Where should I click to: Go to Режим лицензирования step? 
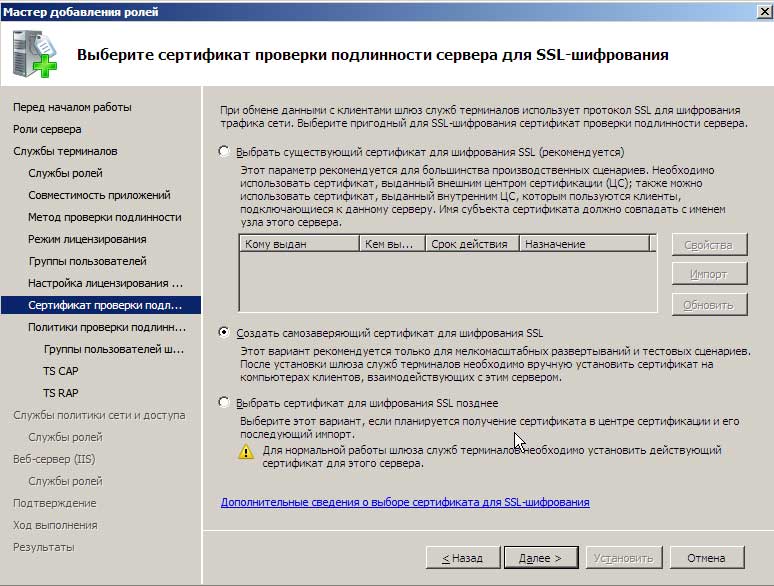[87, 239]
